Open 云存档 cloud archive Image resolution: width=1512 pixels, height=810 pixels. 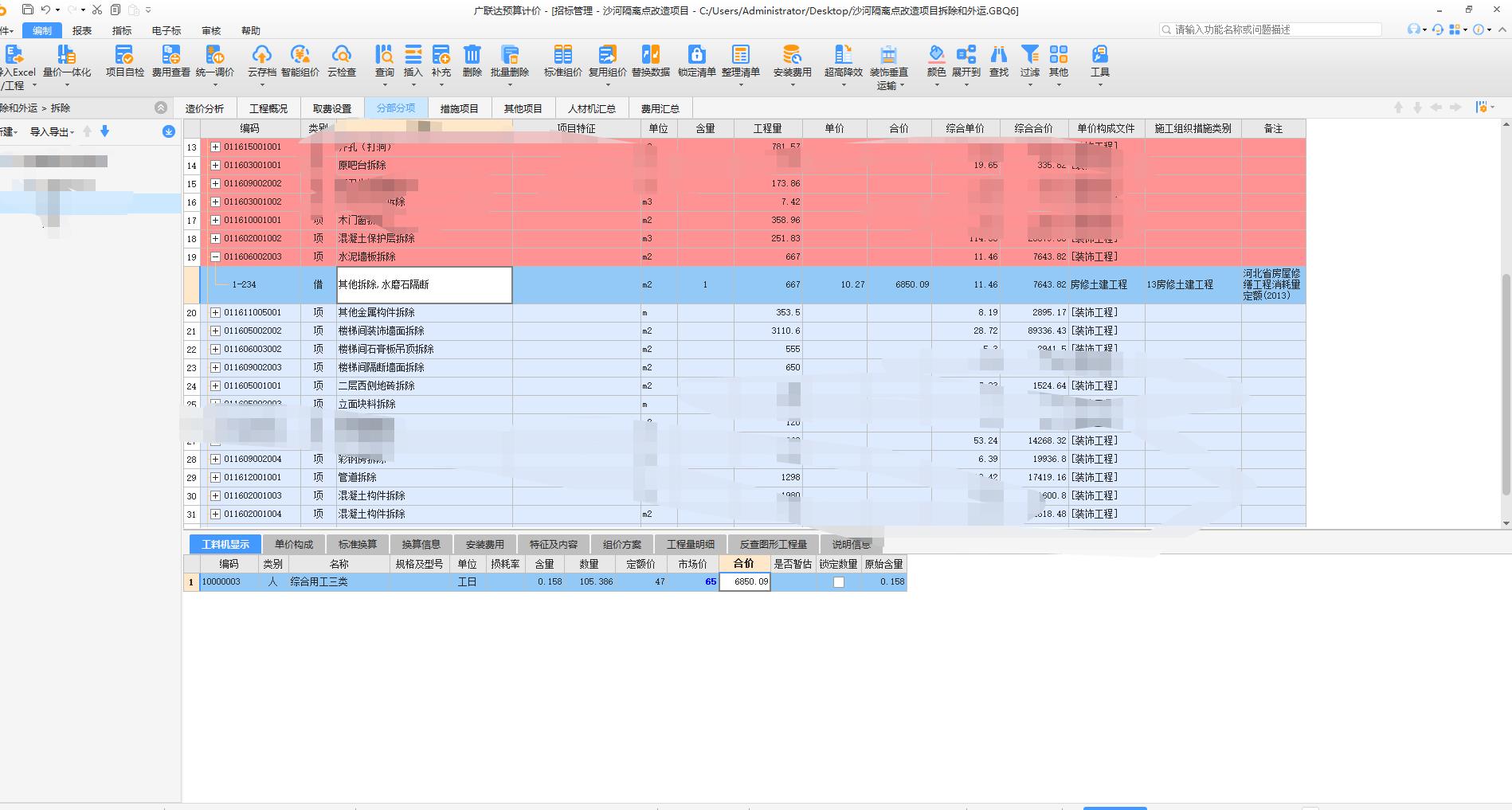click(x=261, y=55)
